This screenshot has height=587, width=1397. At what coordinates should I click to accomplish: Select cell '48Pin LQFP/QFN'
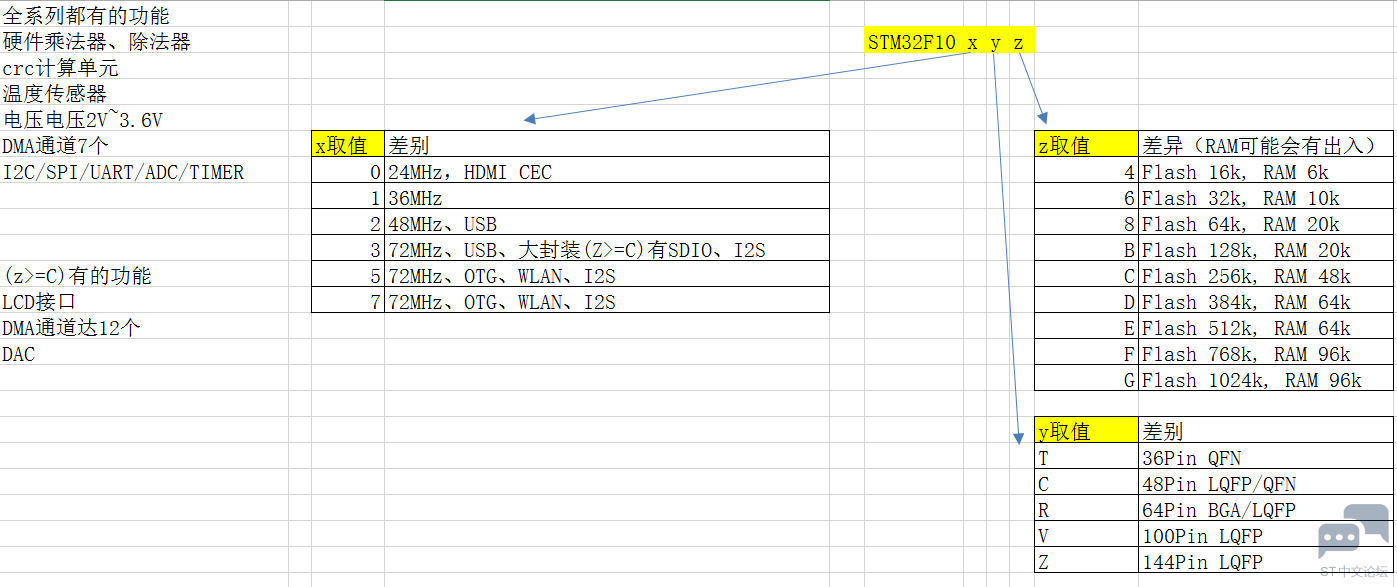[x=1266, y=483]
